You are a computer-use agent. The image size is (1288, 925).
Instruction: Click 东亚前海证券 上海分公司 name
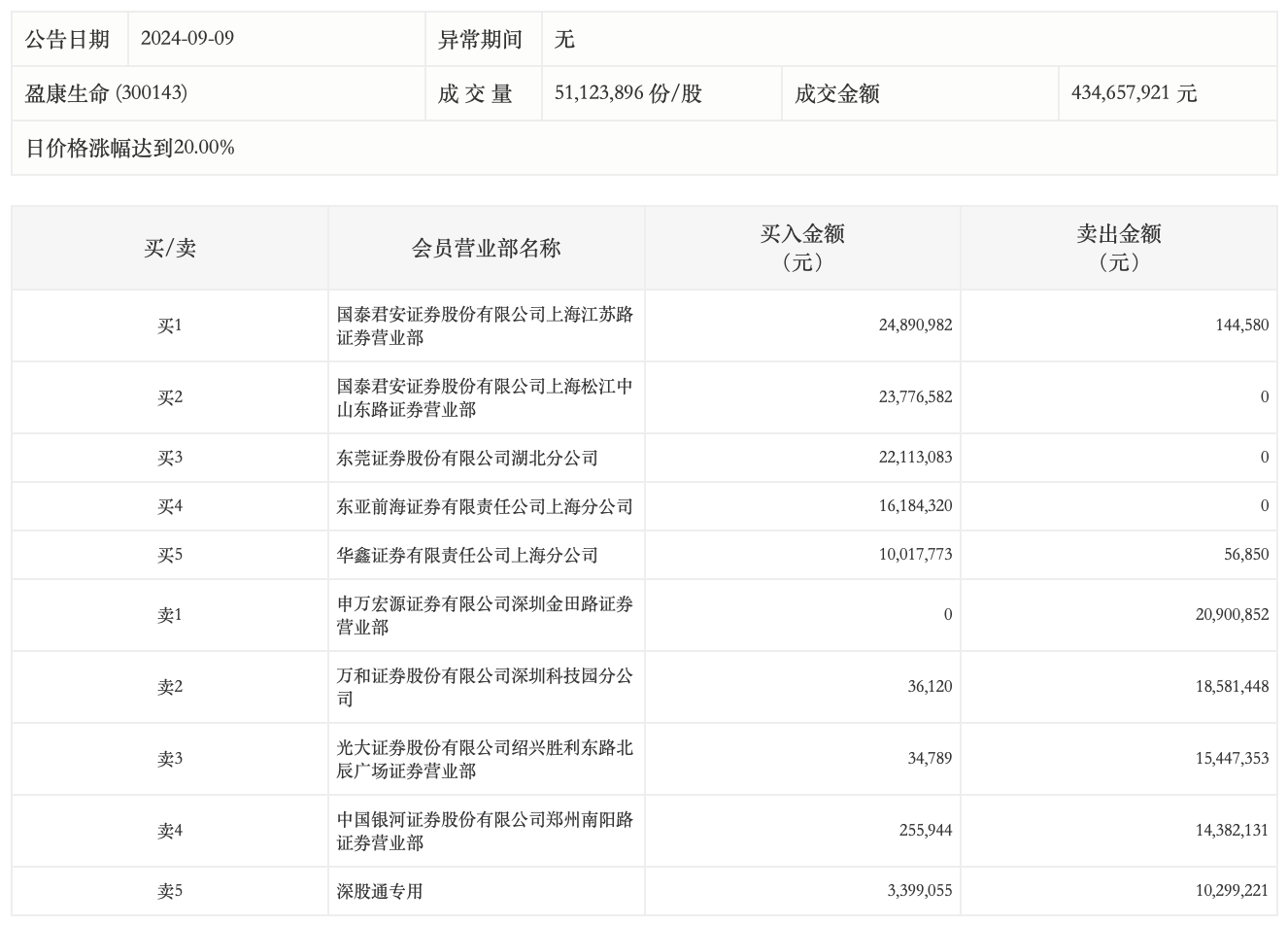(x=485, y=506)
